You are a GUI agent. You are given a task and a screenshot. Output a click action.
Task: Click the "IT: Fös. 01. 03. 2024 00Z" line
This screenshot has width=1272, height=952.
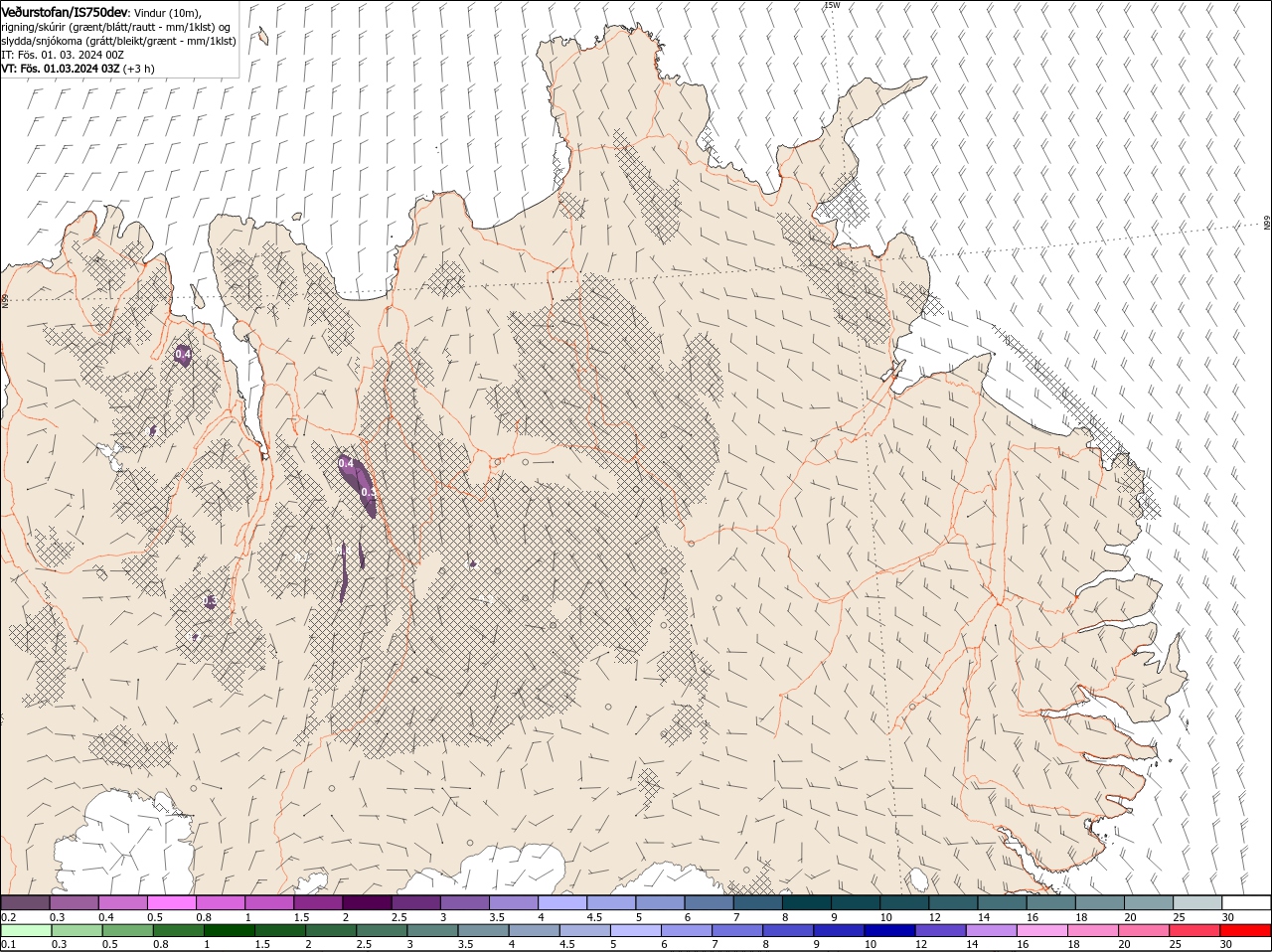click(63, 54)
